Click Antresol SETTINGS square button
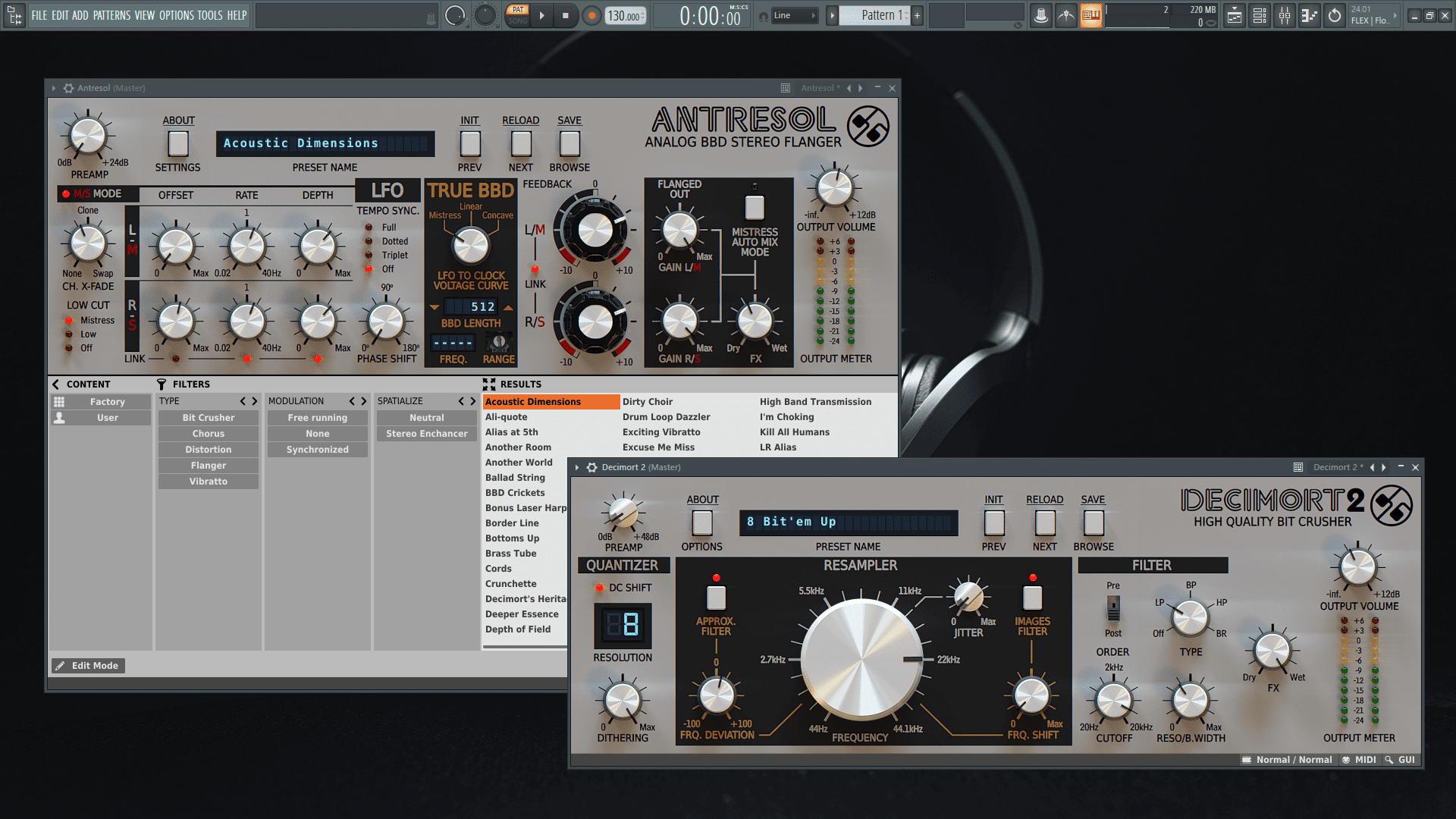 click(x=178, y=143)
